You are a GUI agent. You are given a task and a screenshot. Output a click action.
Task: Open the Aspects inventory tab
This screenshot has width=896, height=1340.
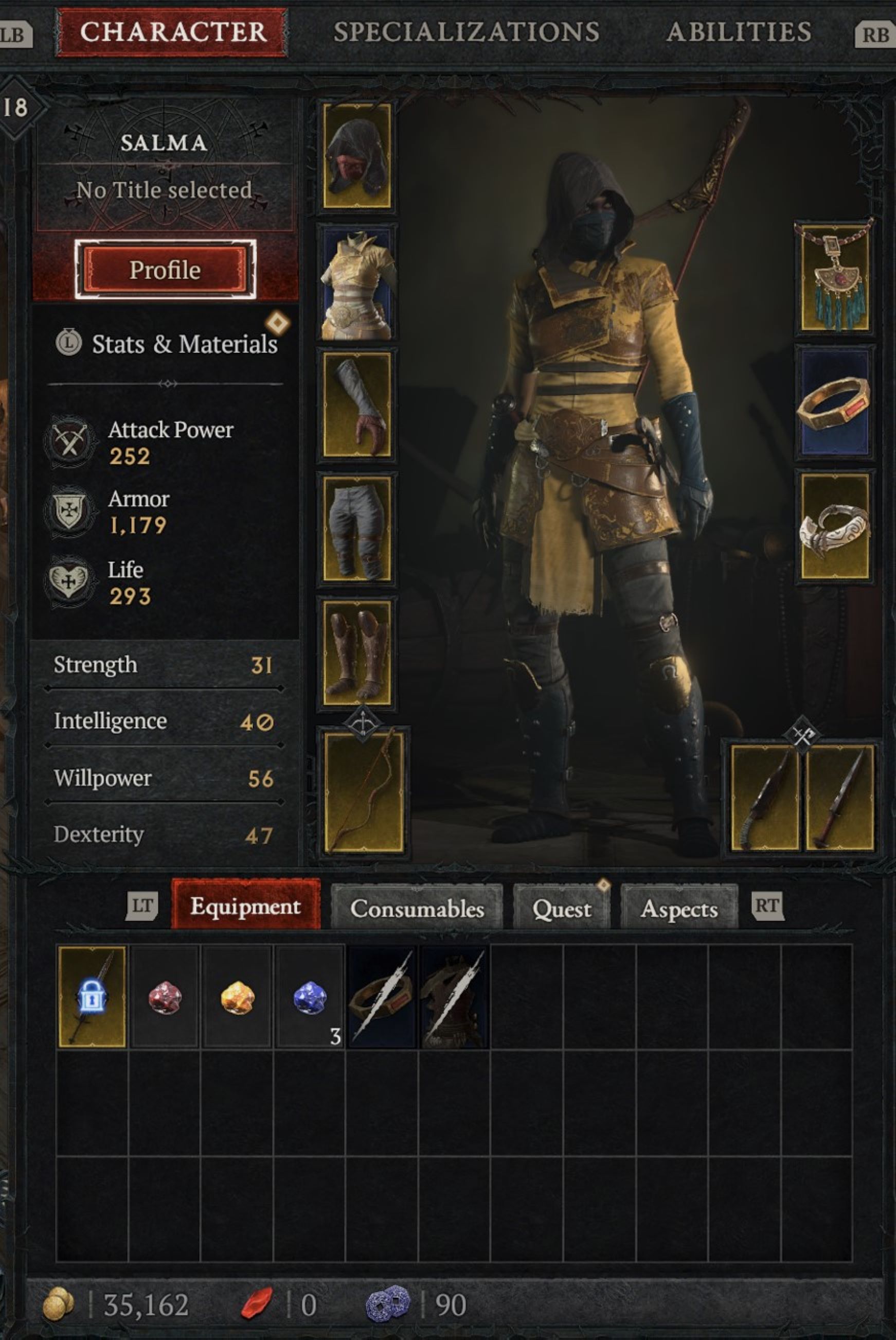click(x=679, y=908)
